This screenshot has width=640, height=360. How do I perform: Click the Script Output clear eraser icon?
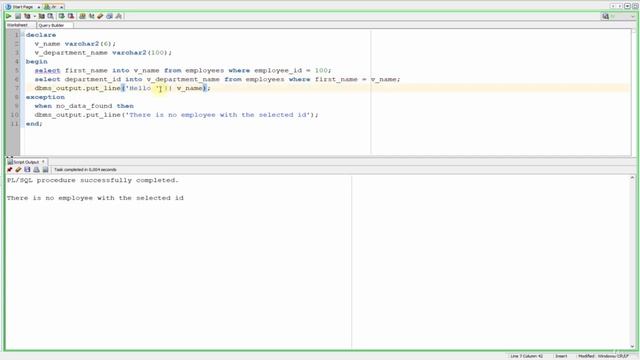click(18, 169)
